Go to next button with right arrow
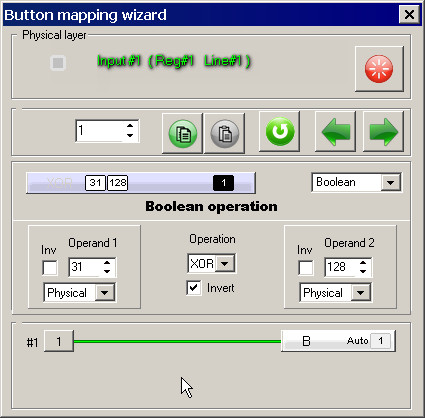This screenshot has height=418, width=425. [x=383, y=131]
